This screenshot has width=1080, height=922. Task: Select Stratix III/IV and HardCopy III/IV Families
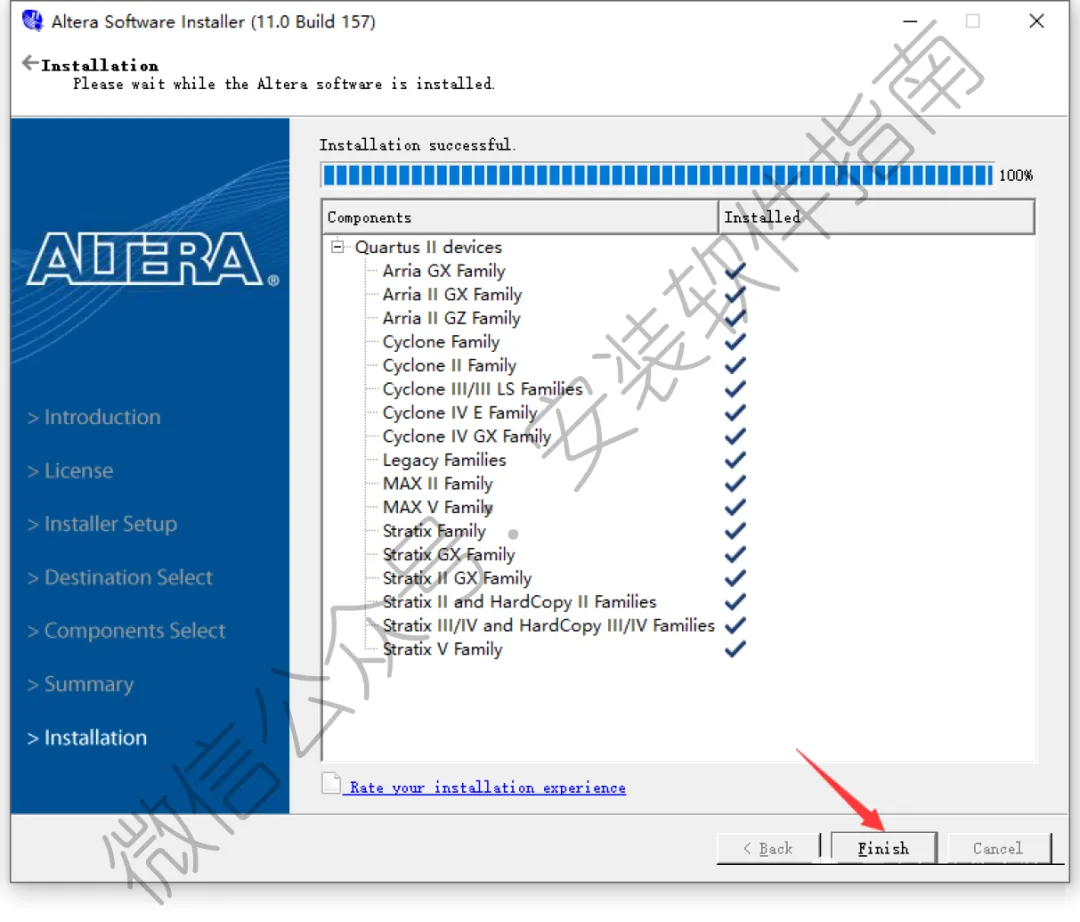[549, 625]
